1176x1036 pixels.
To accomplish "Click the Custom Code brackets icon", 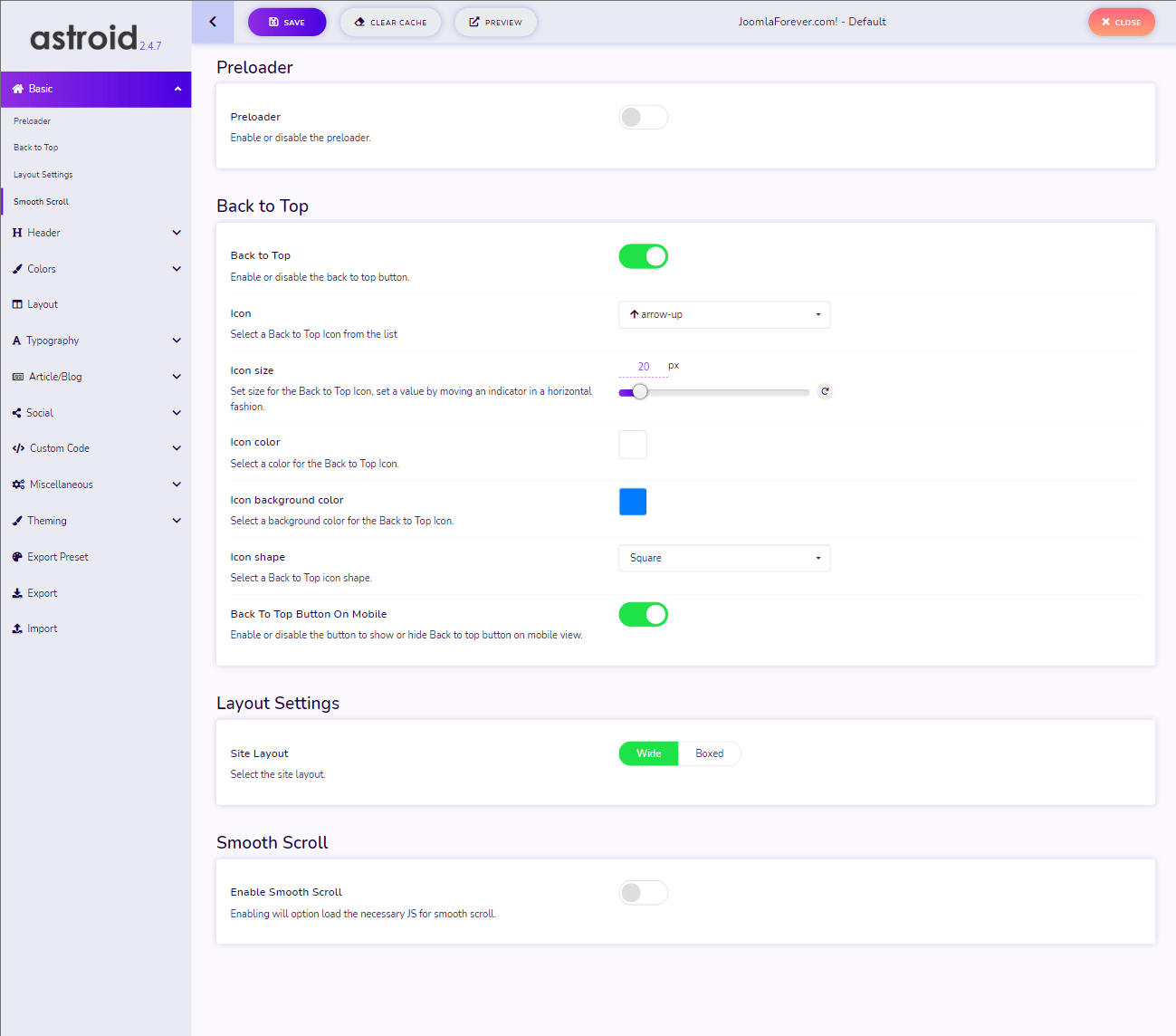I will pos(18,448).
